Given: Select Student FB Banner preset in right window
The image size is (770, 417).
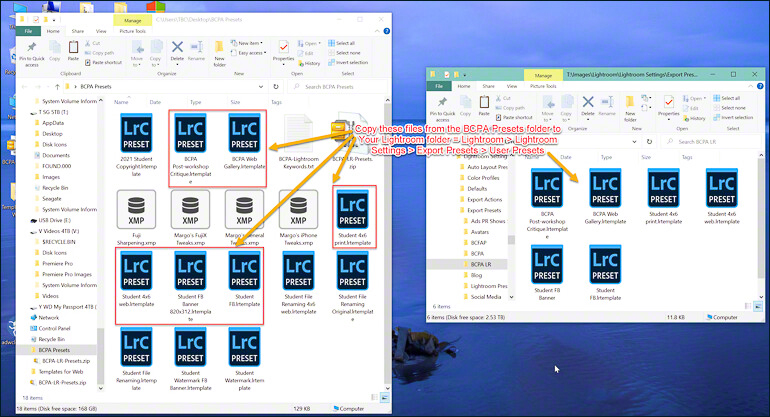Looking at the screenshot, I should pyautogui.click(x=547, y=273).
